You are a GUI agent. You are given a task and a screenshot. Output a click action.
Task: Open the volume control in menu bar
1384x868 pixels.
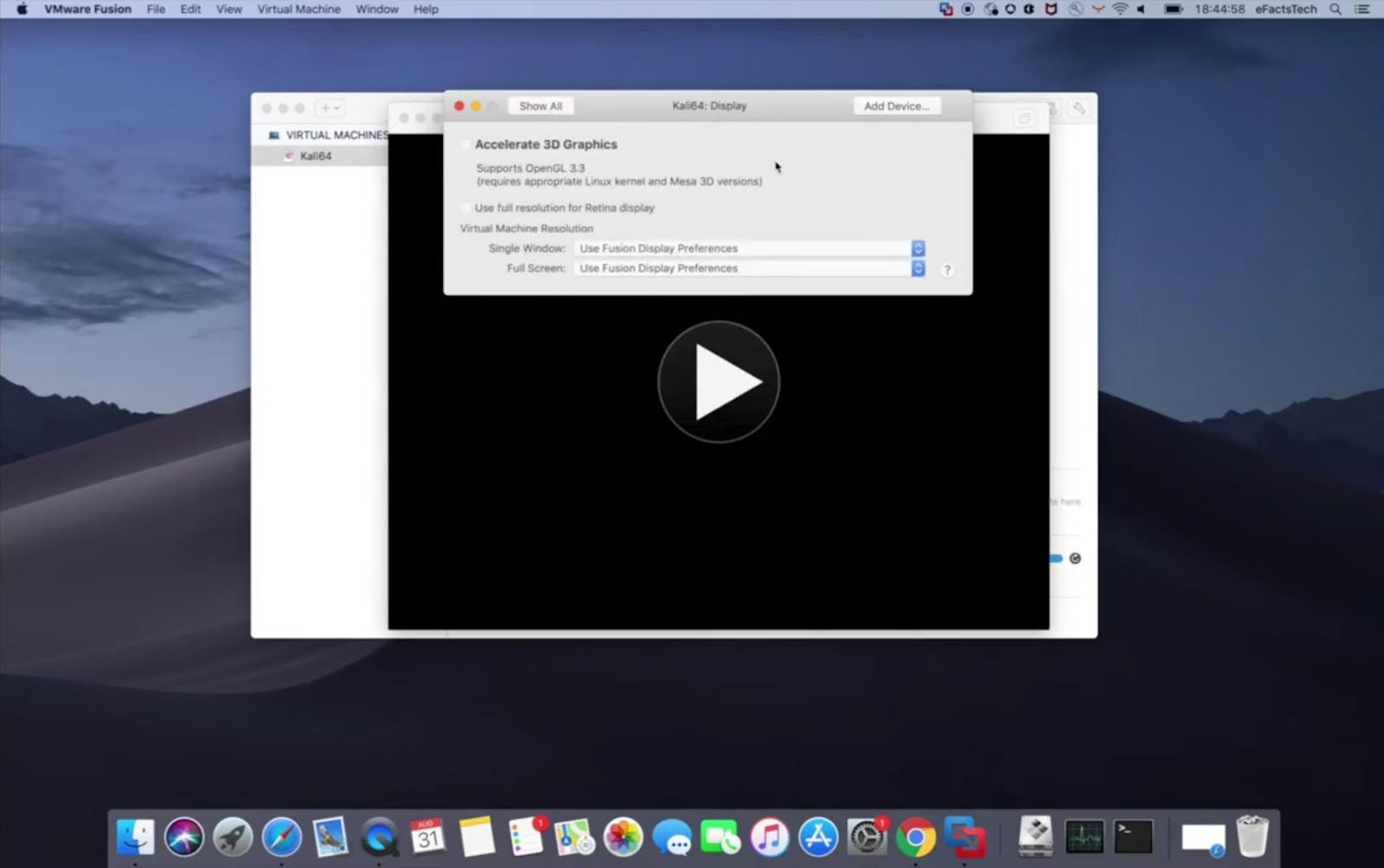[1142, 9]
